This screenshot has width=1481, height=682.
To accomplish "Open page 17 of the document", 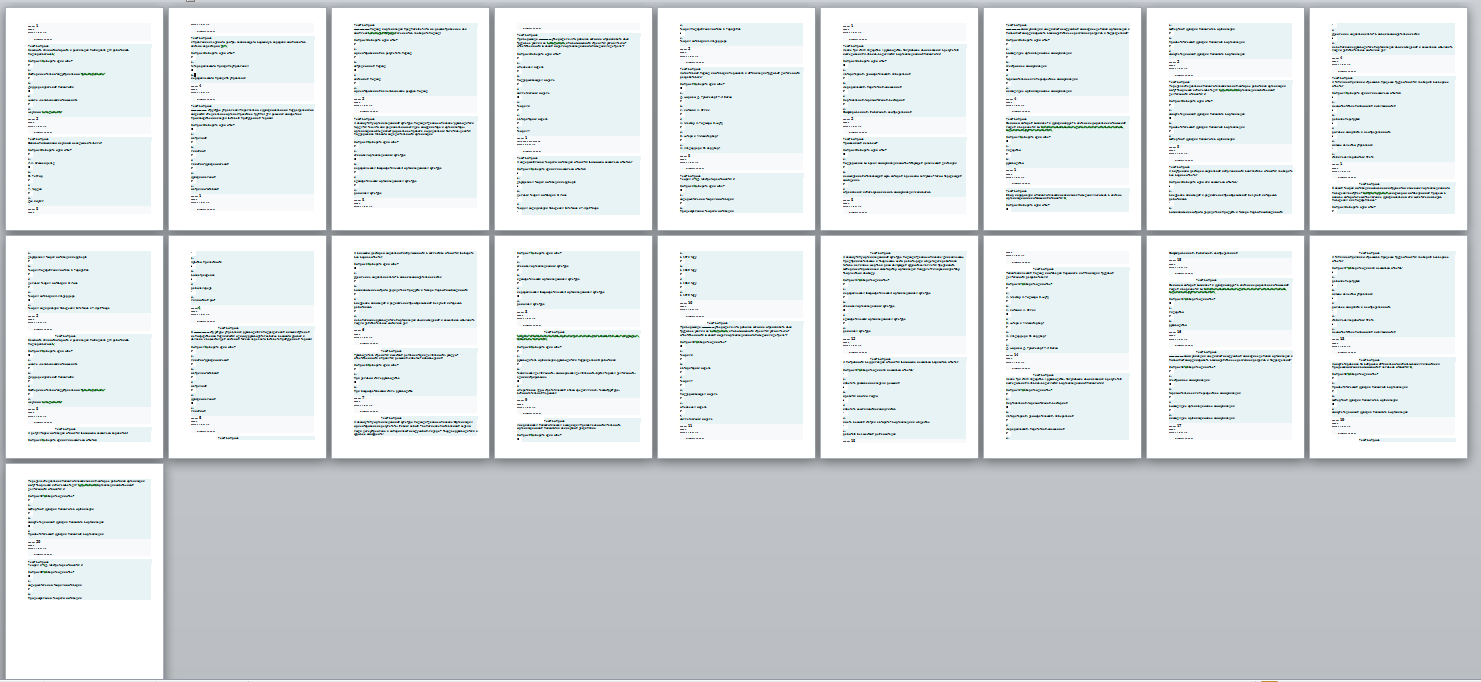I will (x=1225, y=347).
